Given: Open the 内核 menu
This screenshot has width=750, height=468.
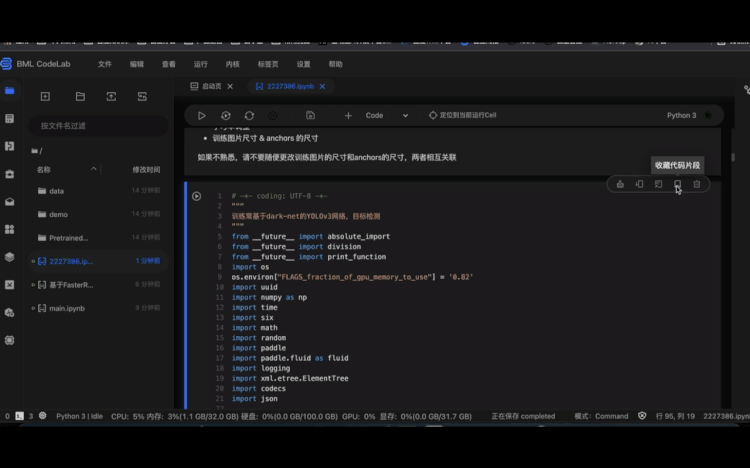Looking at the screenshot, I should tap(232, 64).
